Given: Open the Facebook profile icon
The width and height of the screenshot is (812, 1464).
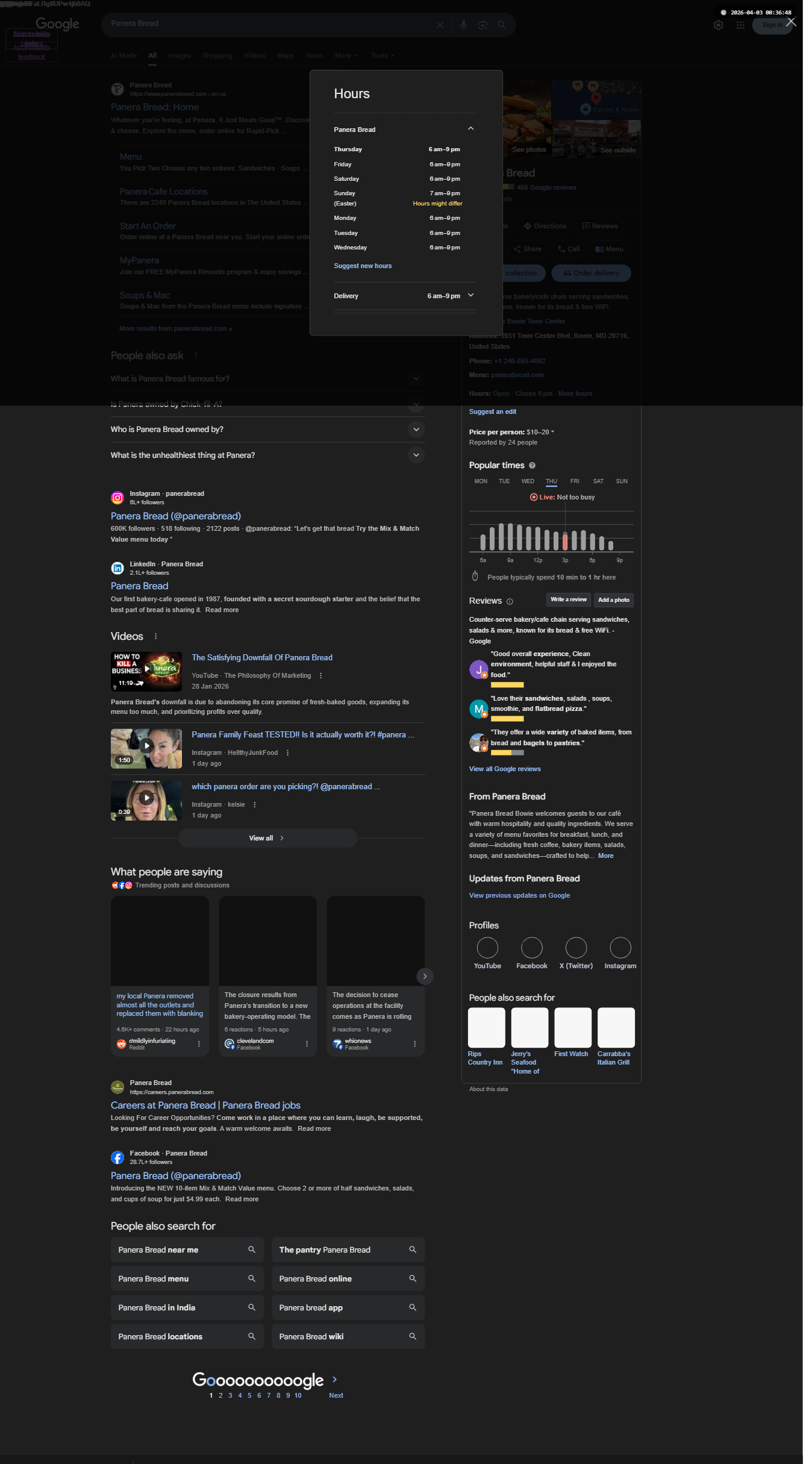Looking at the screenshot, I should [x=532, y=948].
